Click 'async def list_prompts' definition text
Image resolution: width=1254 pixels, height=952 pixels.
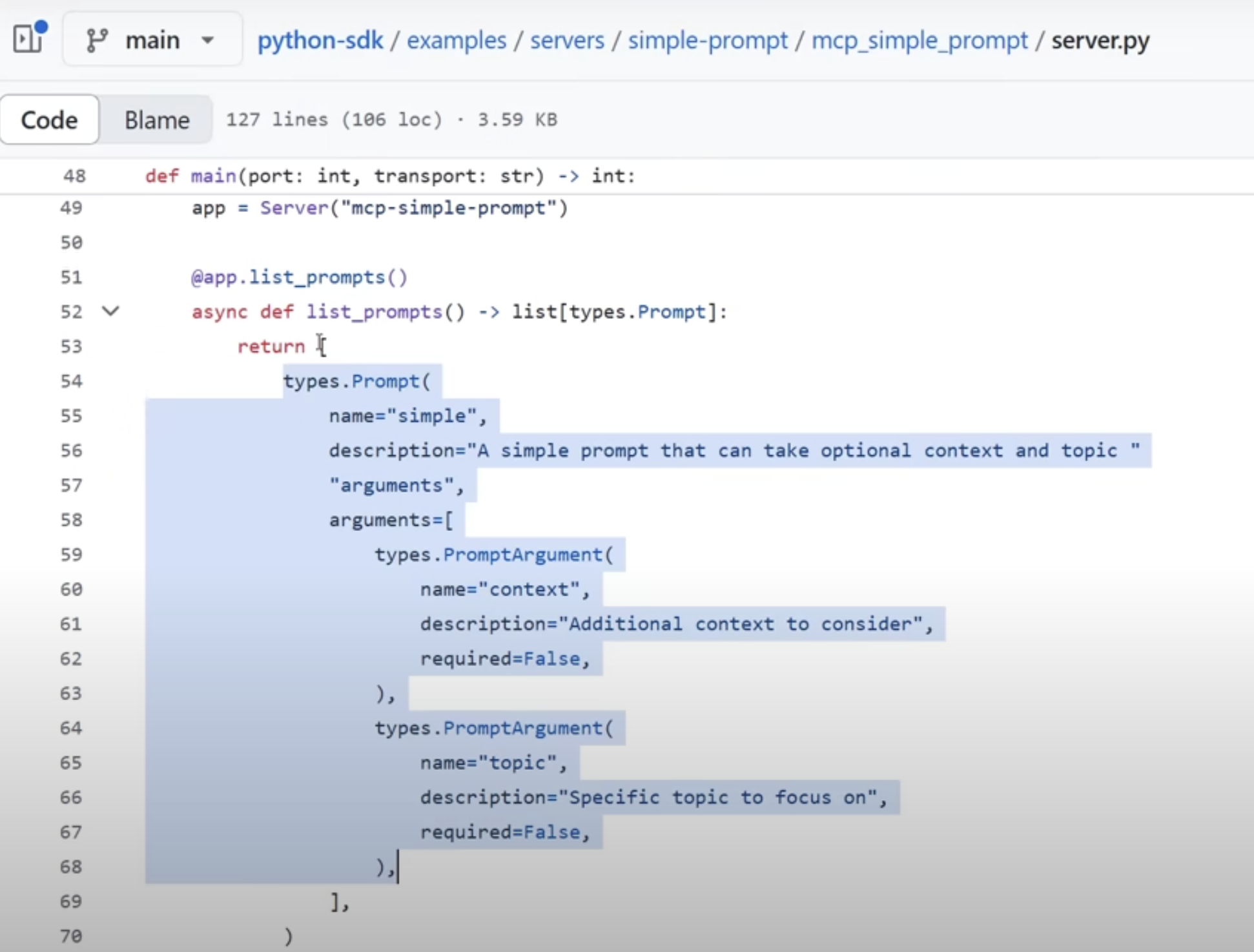pos(459,312)
